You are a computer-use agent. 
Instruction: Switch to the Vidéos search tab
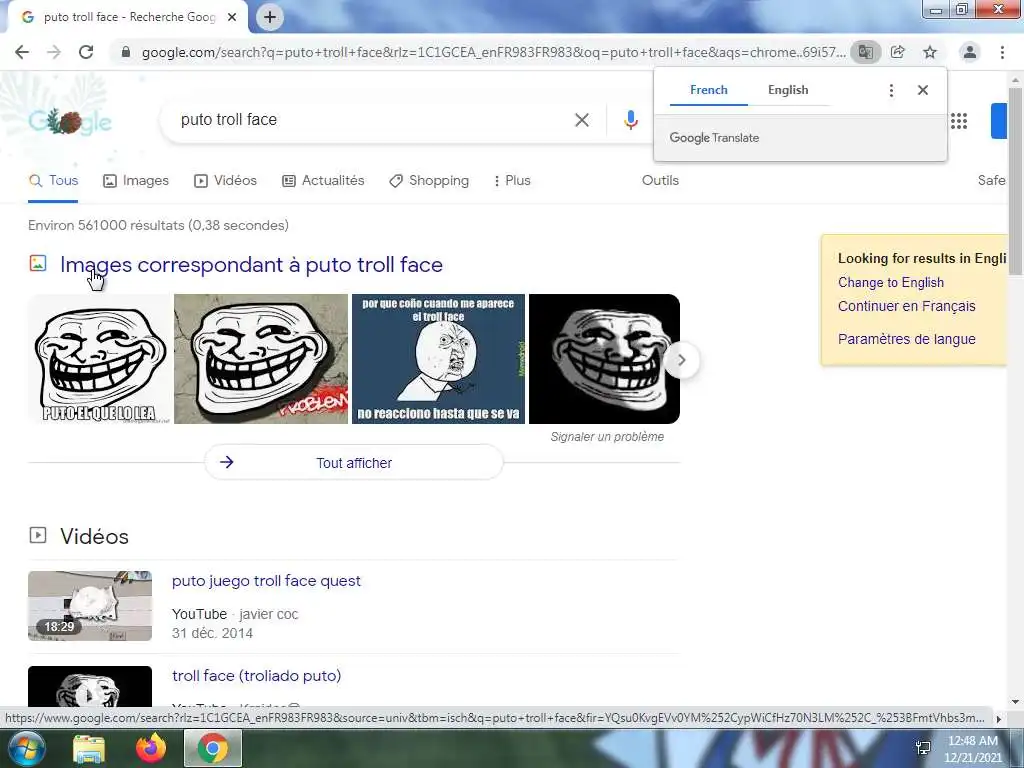(x=225, y=181)
